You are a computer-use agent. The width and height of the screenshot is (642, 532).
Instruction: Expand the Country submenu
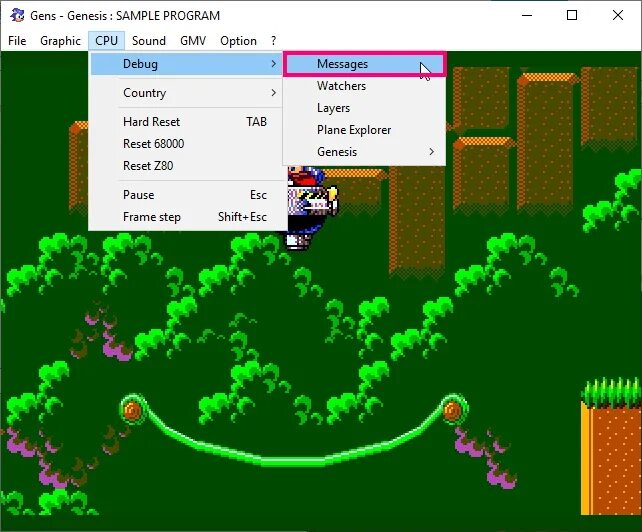(x=186, y=93)
